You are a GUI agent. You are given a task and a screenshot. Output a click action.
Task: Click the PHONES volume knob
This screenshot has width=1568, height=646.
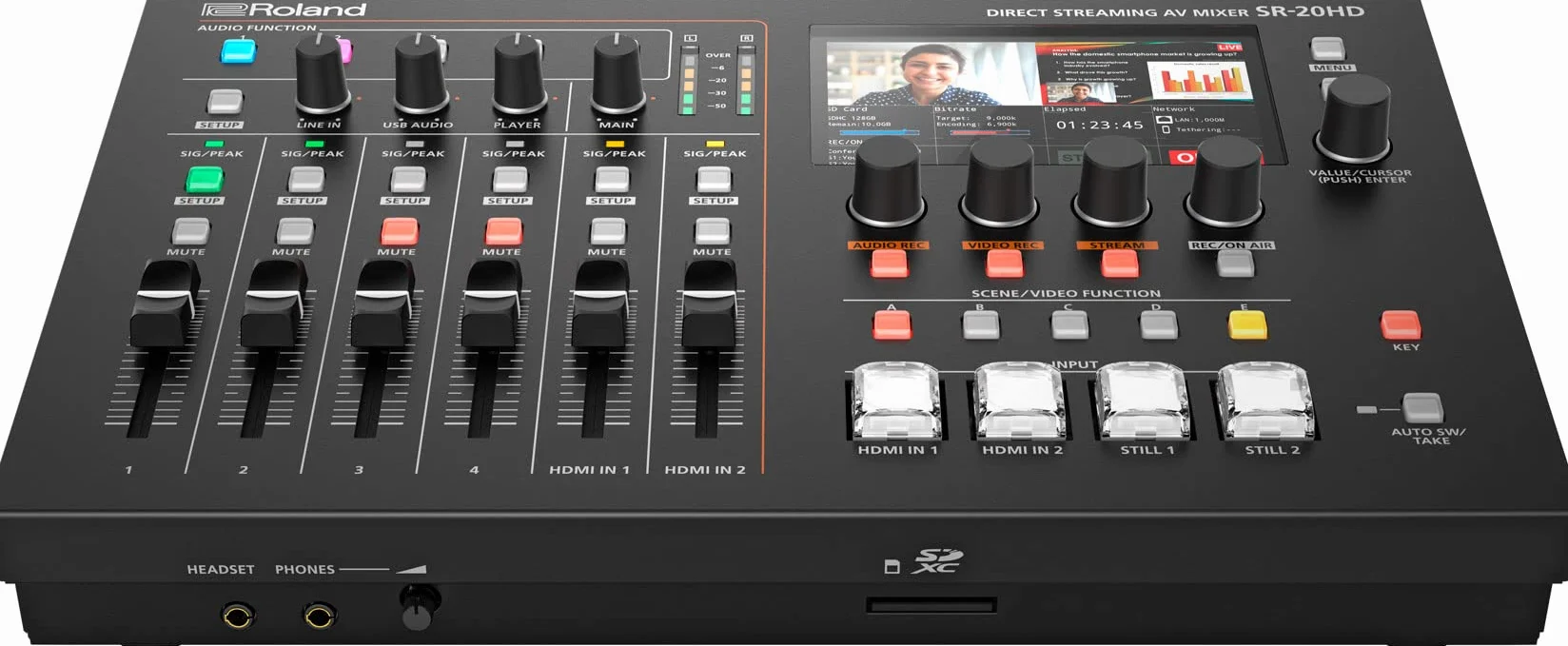coord(418,607)
